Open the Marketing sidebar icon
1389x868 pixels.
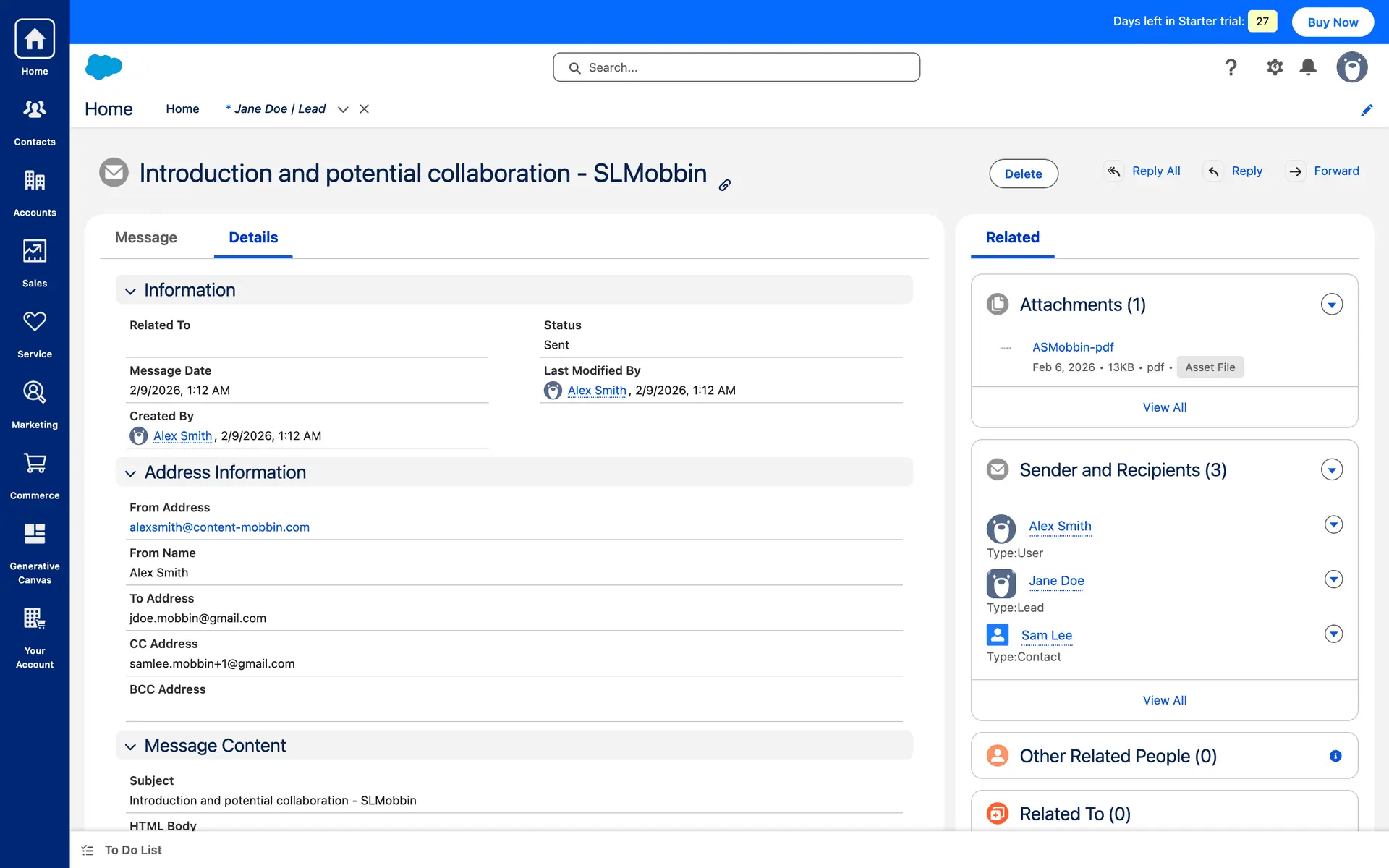pyautogui.click(x=35, y=393)
